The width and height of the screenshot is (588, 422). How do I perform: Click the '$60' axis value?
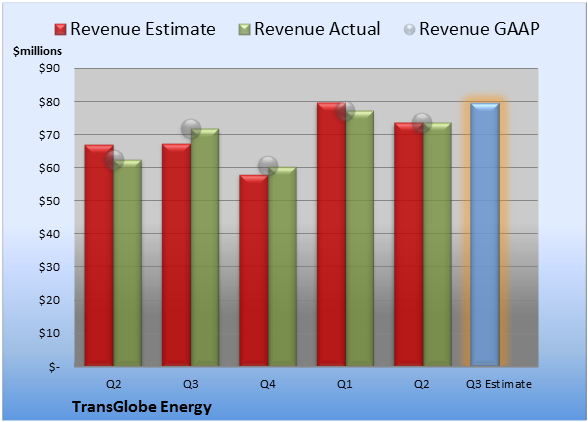point(50,168)
